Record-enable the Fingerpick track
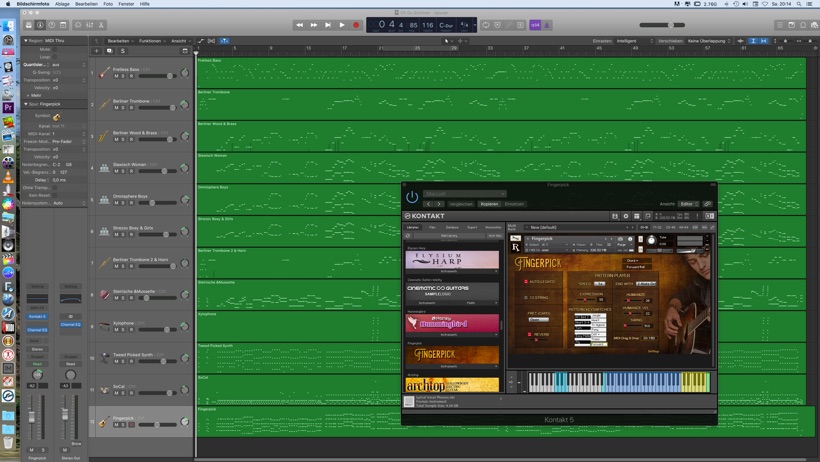This screenshot has height=462, width=820. pos(131,425)
